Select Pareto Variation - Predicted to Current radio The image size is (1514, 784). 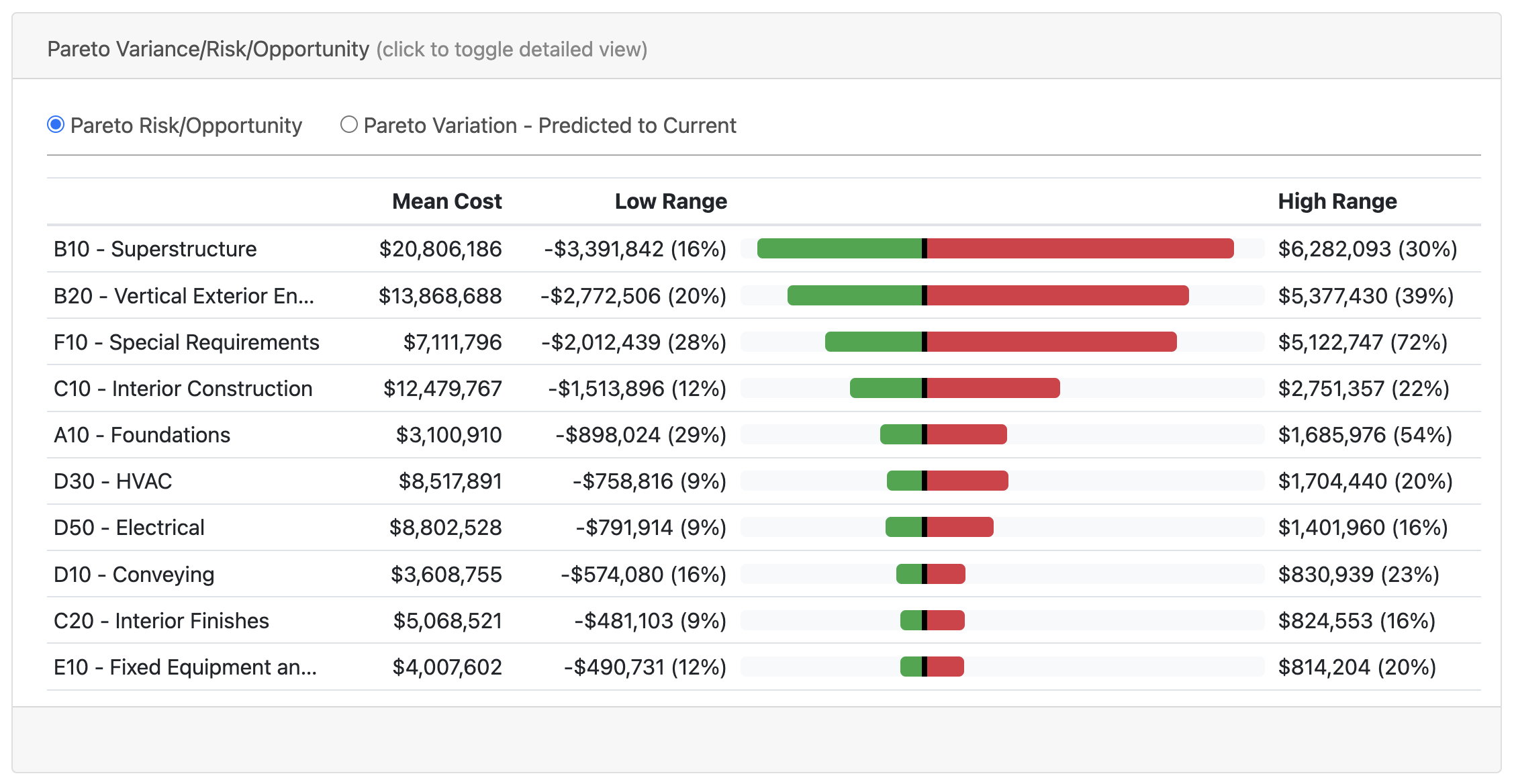(x=348, y=125)
